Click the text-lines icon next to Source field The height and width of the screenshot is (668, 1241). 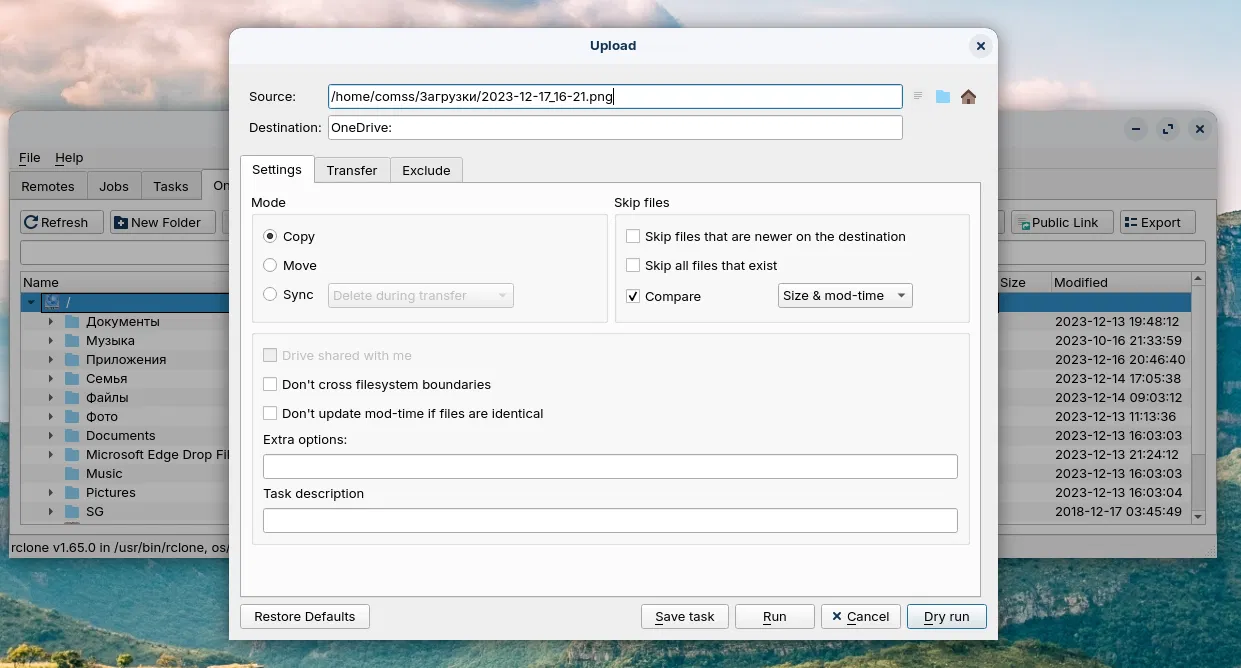click(918, 97)
